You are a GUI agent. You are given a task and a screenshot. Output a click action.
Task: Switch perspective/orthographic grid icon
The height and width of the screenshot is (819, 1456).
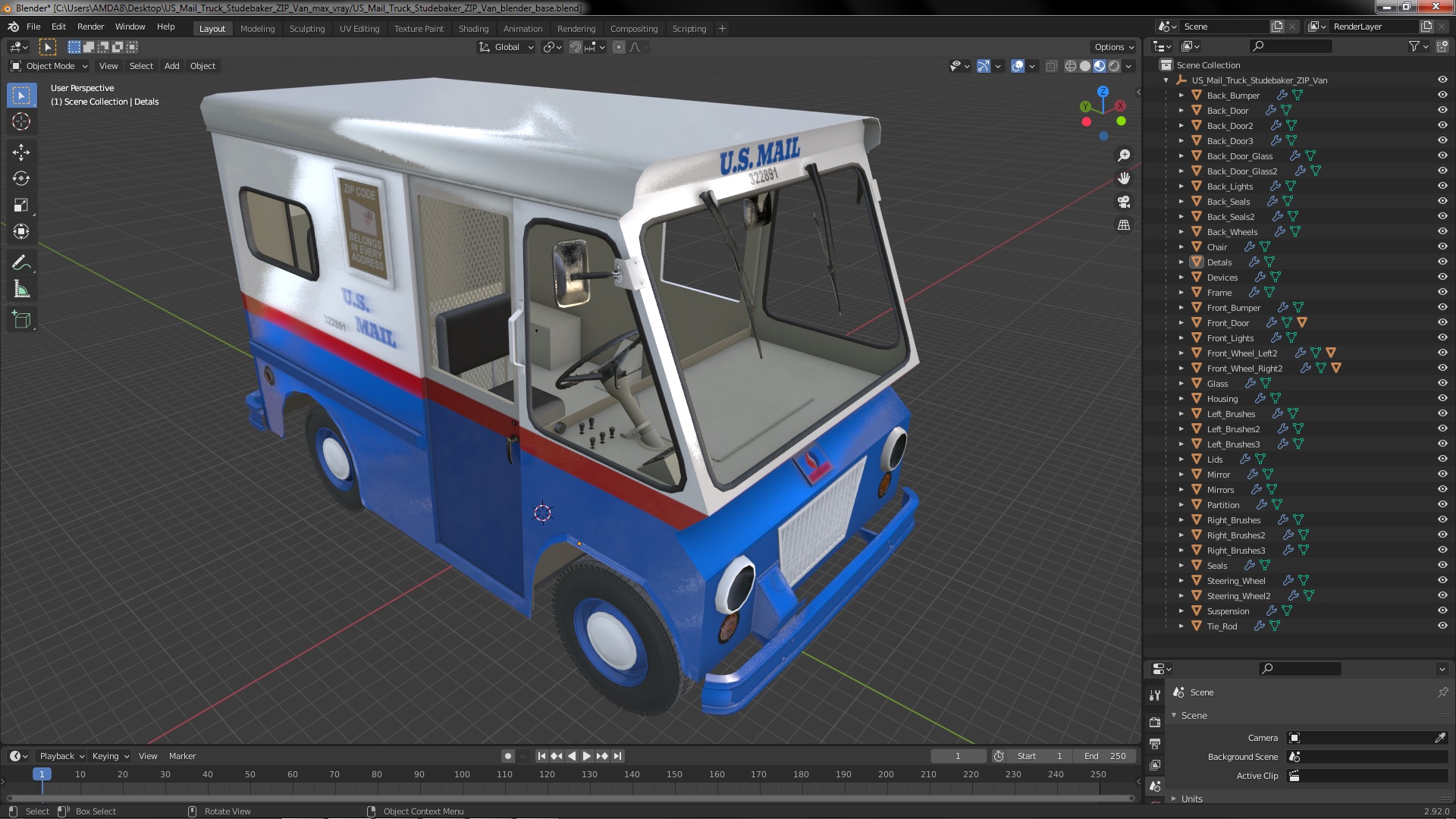1124,225
